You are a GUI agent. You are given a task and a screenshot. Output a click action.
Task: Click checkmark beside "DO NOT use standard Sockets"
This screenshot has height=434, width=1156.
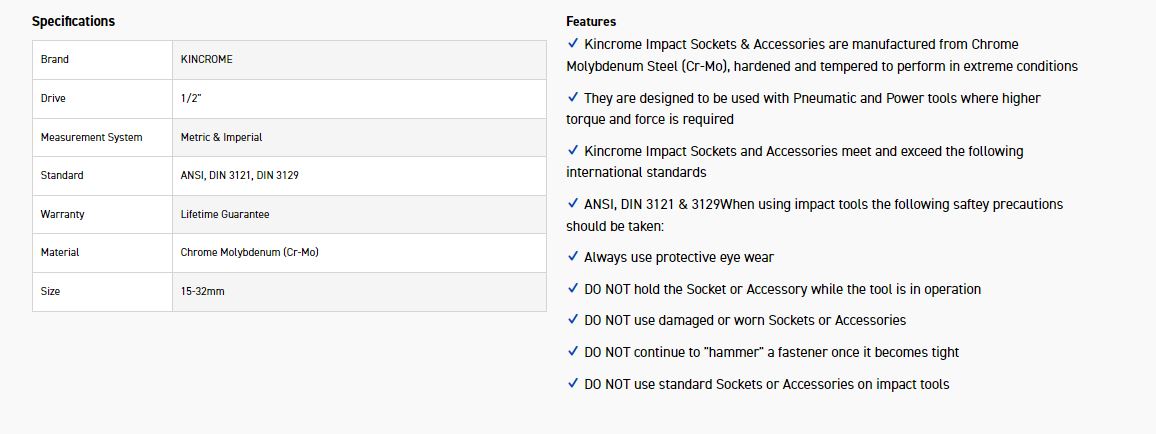[573, 384]
